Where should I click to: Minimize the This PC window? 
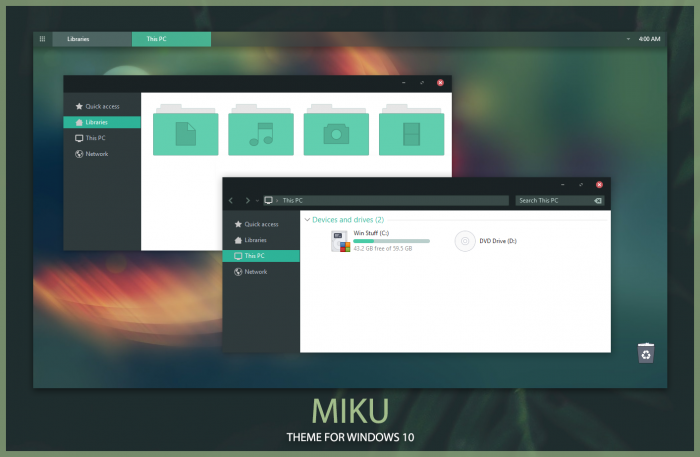pyautogui.click(x=562, y=184)
